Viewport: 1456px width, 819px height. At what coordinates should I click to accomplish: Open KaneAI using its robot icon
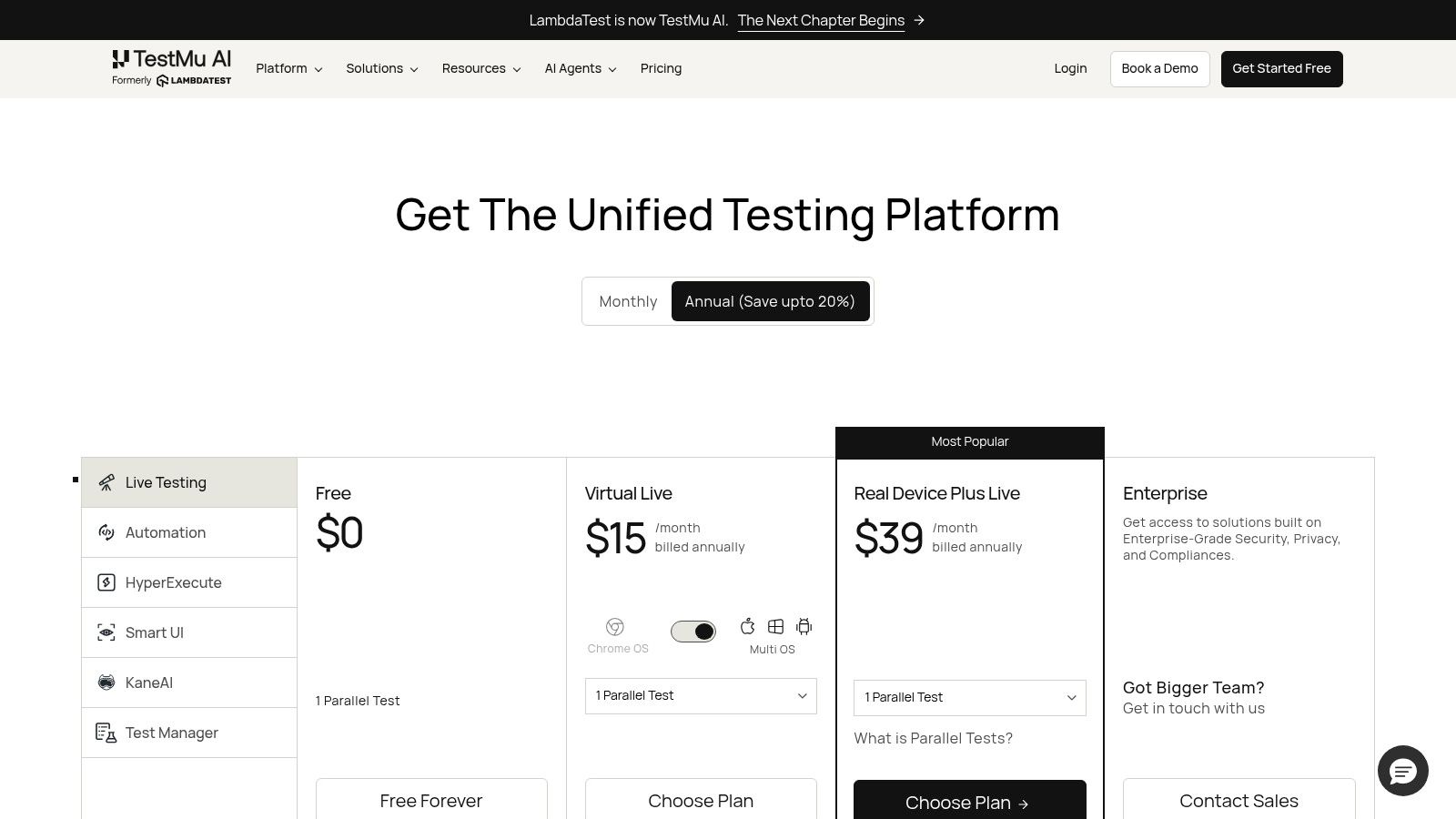click(106, 682)
